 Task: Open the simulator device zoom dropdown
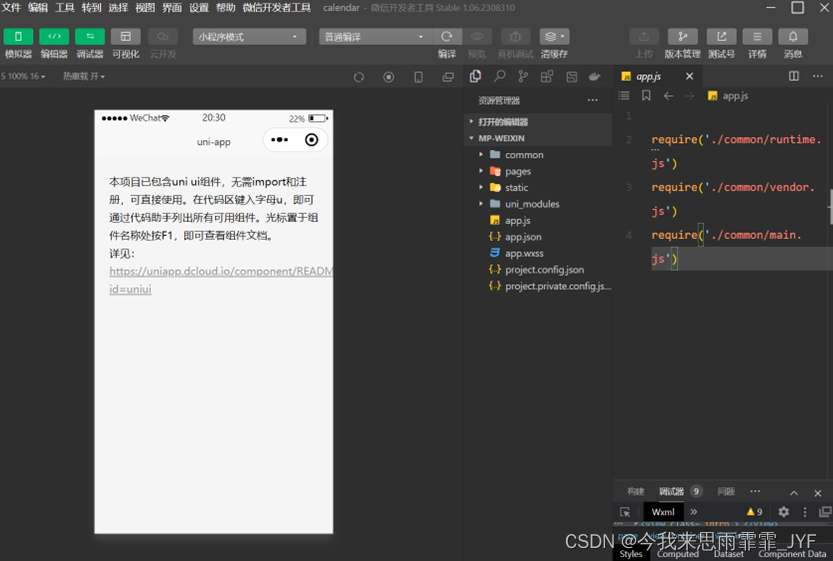(x=23, y=76)
